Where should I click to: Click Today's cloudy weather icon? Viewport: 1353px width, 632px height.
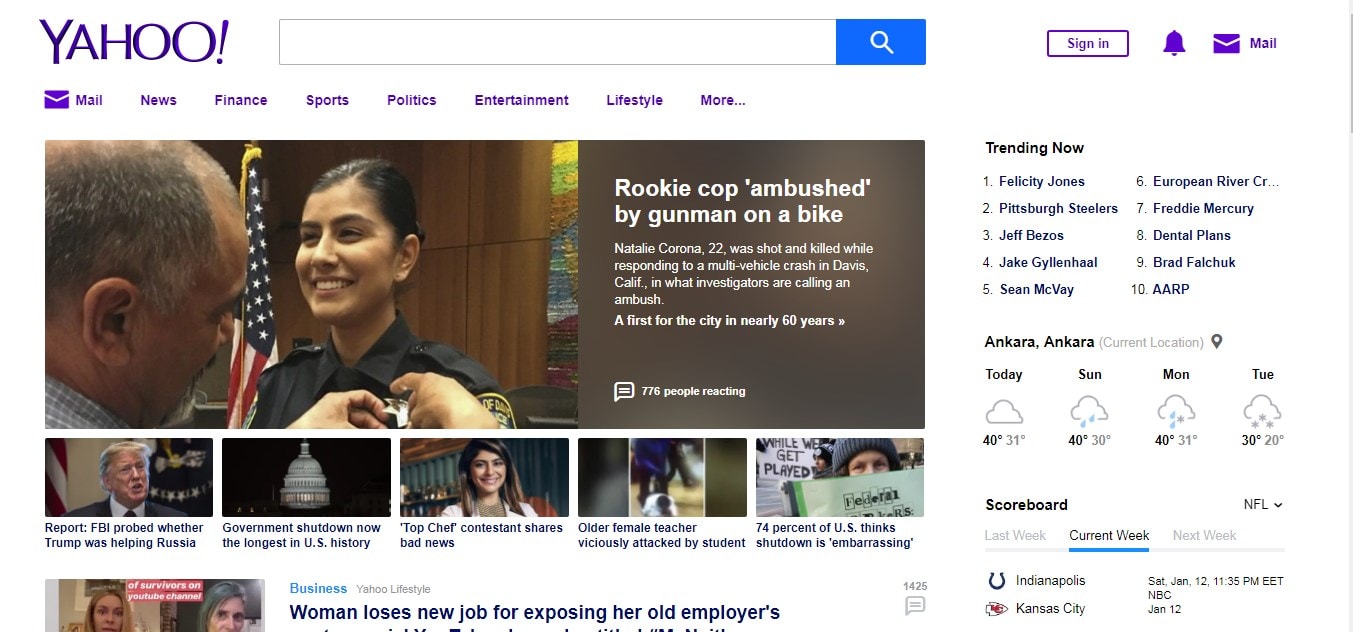[x=1004, y=411]
